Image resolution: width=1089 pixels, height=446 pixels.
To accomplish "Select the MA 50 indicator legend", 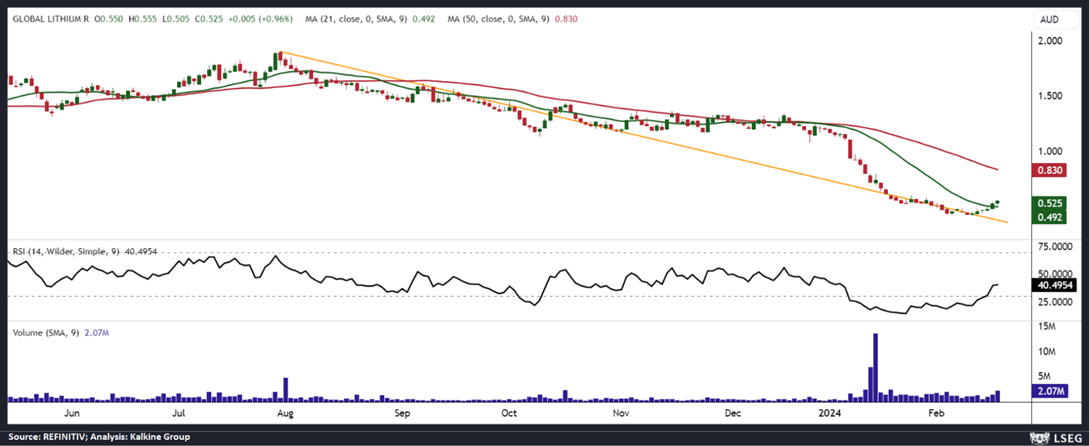I will 513,19.
